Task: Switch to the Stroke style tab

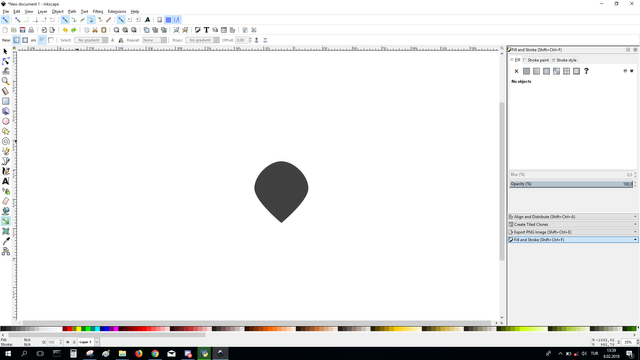Action: point(564,60)
